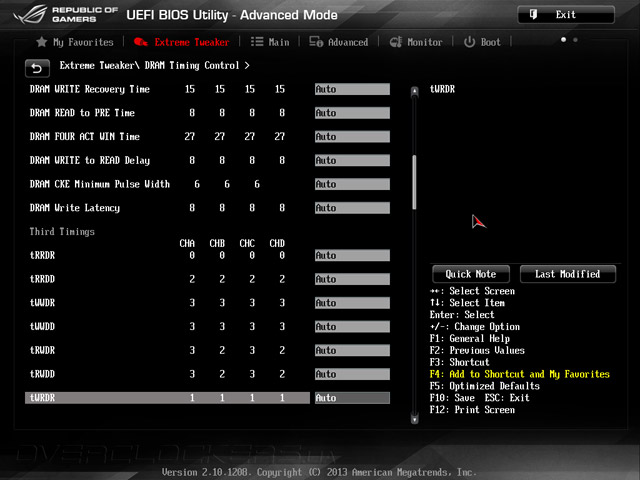This screenshot has width=640, height=480.
Task: Select DRAM Write Latency Auto field
Action: click(352, 208)
